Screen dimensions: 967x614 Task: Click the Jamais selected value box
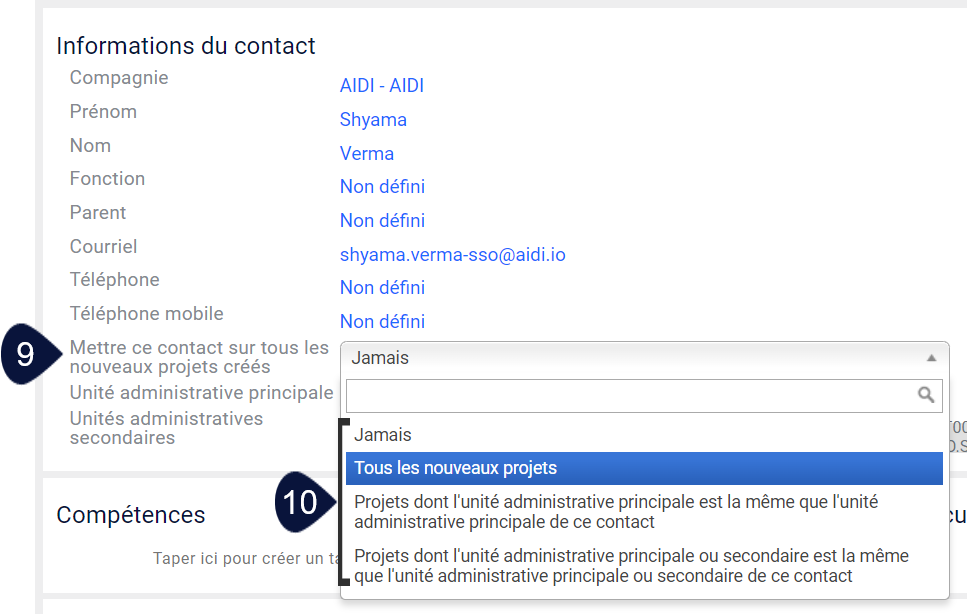pyautogui.click(x=644, y=358)
